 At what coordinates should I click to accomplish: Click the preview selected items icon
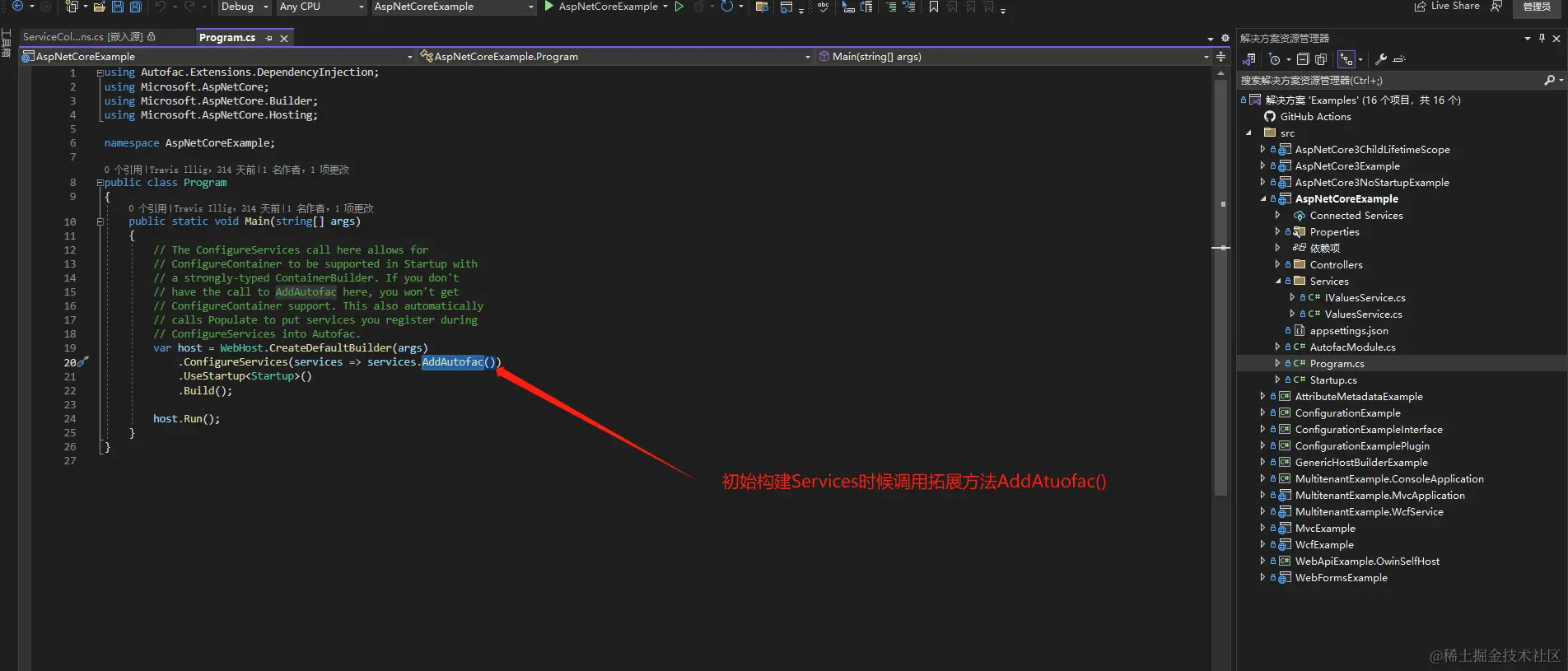[1399, 59]
